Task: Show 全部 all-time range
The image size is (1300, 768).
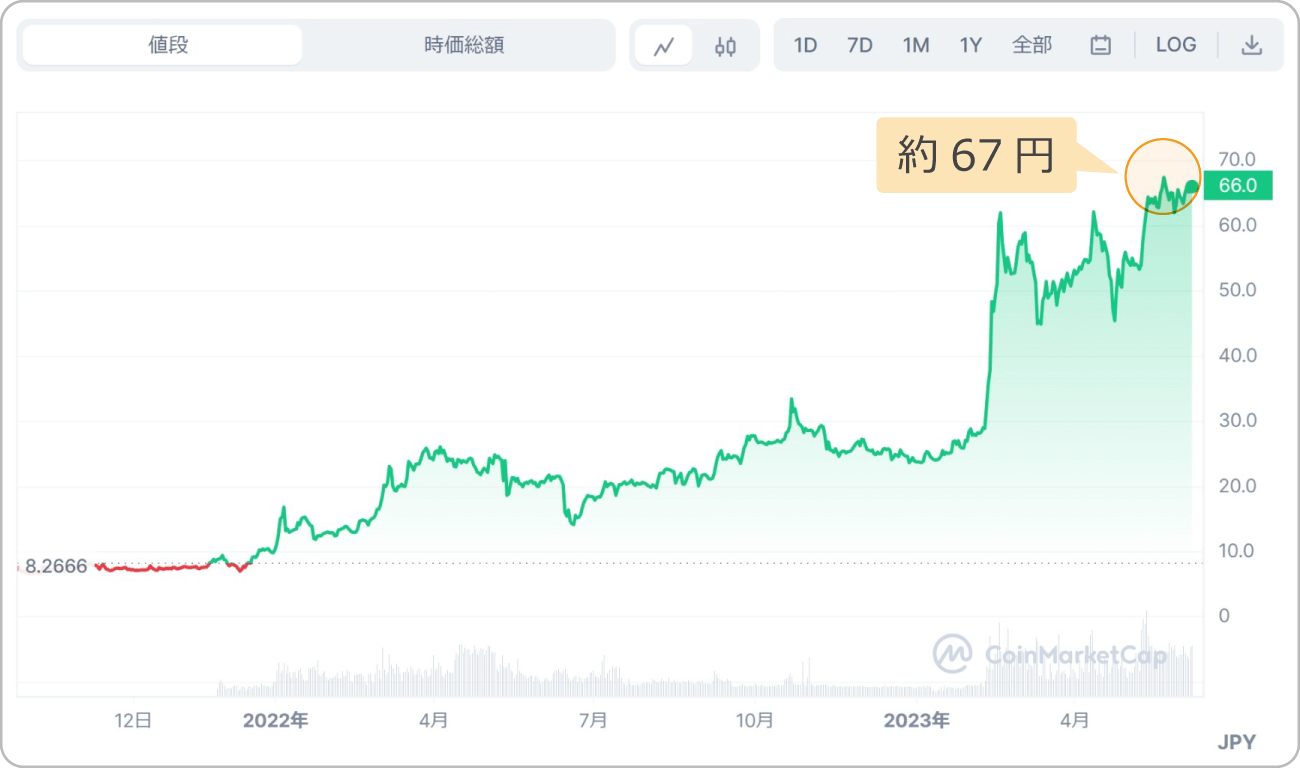Action: click(x=1032, y=45)
